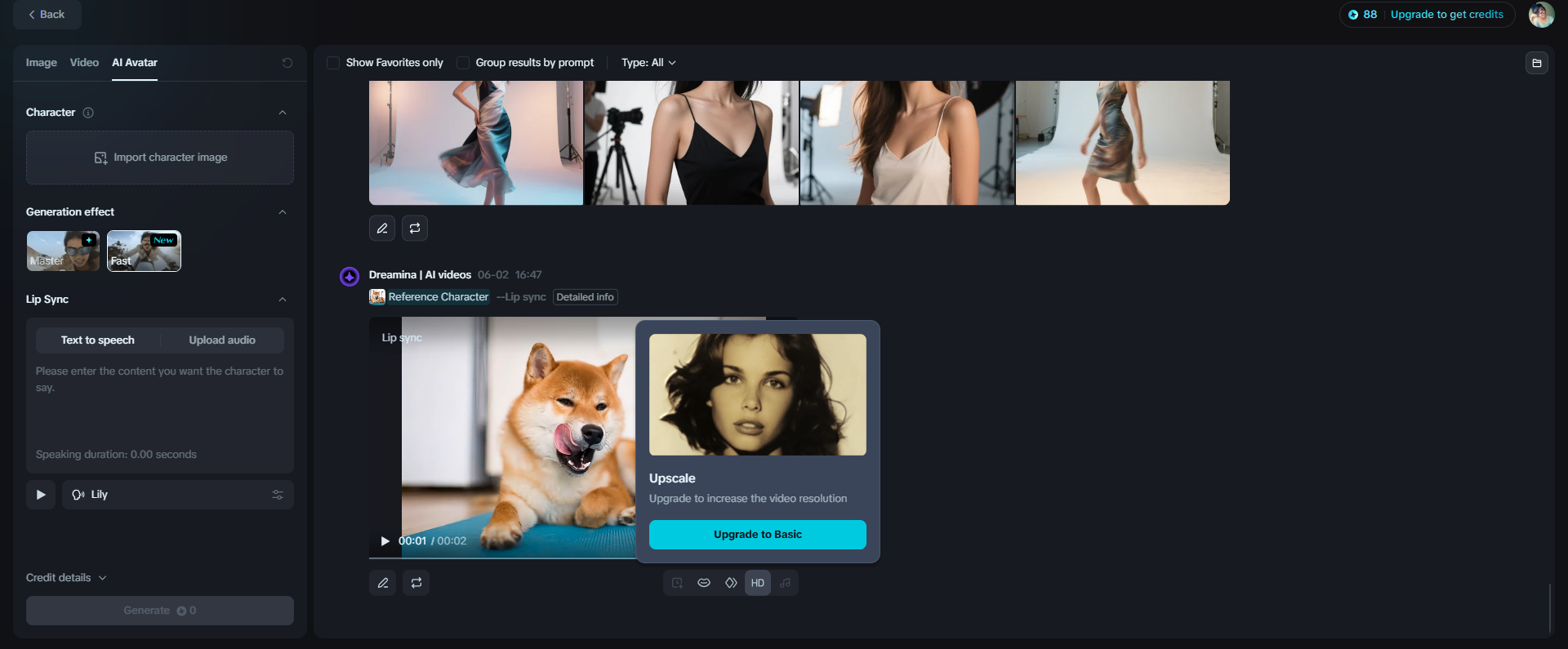Image resolution: width=1568 pixels, height=649 pixels.
Task: Play the Lily voice preview
Action: pyautogui.click(x=41, y=495)
